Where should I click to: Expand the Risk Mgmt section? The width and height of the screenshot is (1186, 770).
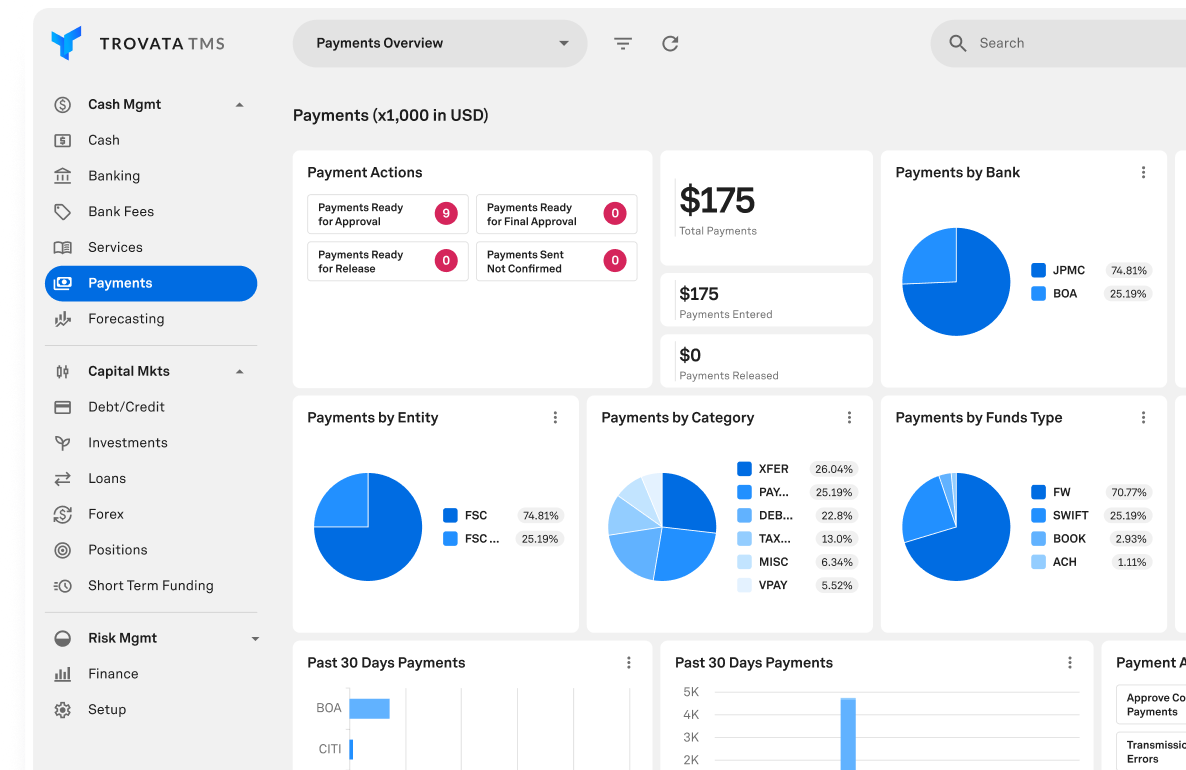point(255,639)
